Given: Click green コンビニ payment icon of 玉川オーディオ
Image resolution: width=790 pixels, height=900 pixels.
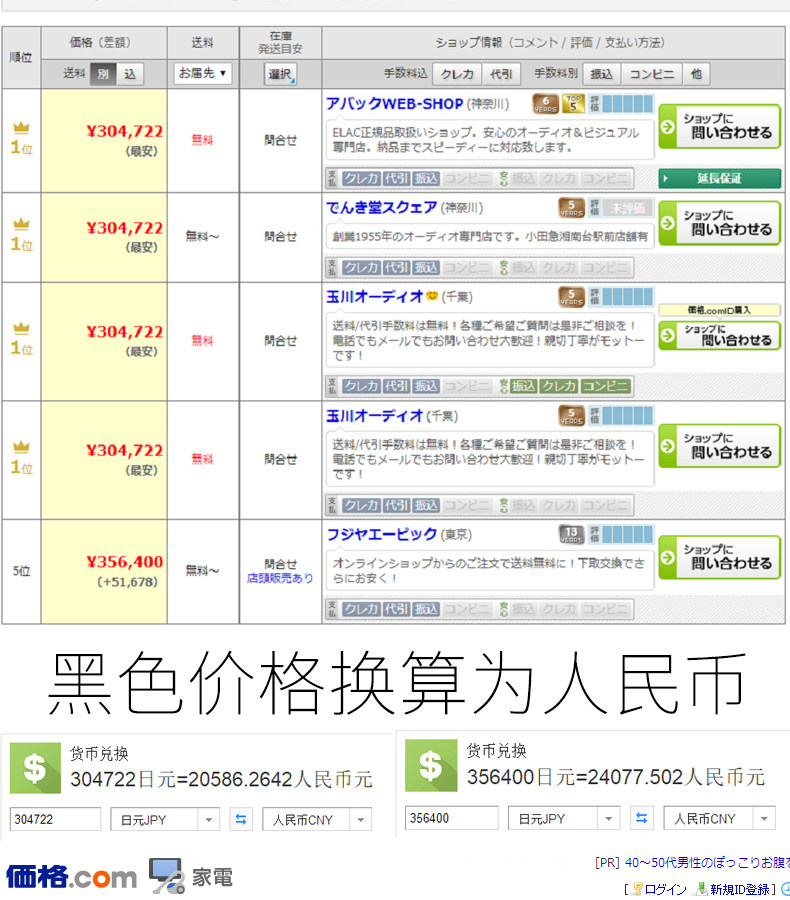Looking at the screenshot, I should 605,386.
